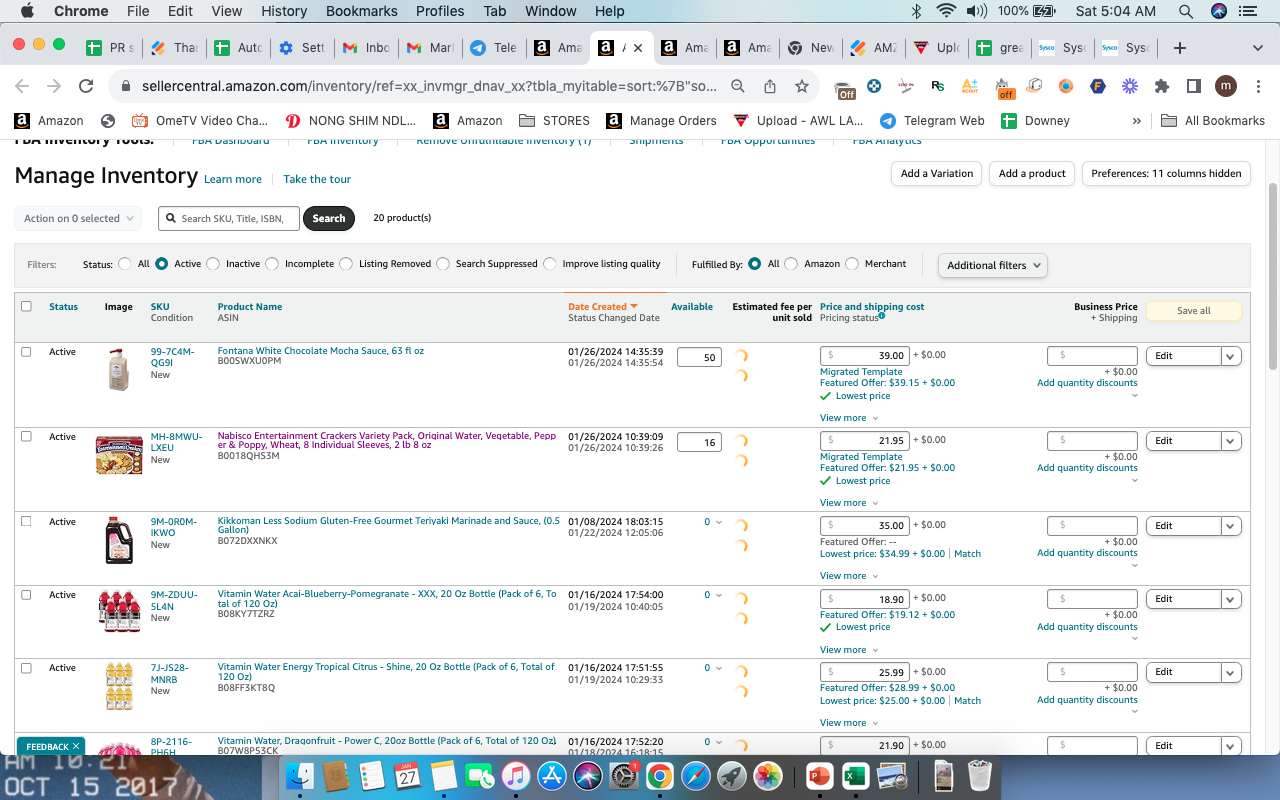Click the Add a Variation button
This screenshot has height=800, width=1280.
point(936,173)
